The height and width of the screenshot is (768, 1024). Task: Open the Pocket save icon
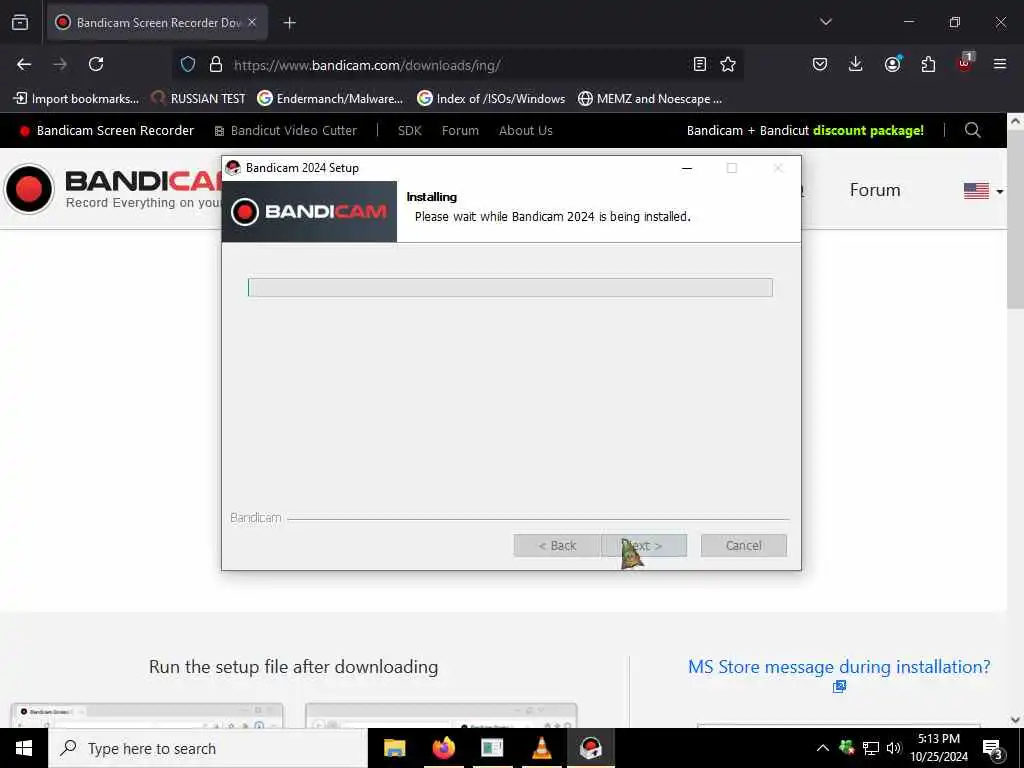pos(820,64)
